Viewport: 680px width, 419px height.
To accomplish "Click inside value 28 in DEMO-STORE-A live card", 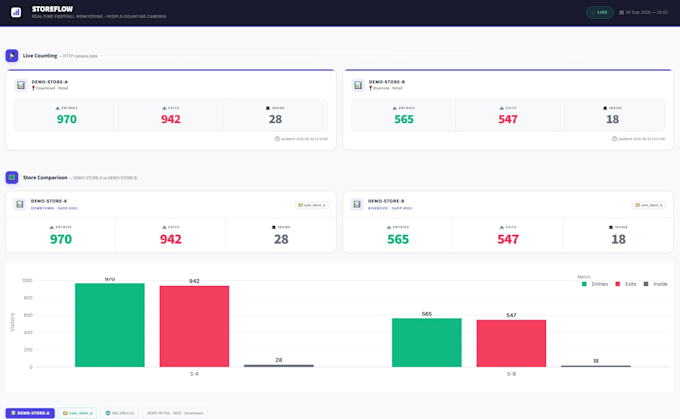I will 275,119.
